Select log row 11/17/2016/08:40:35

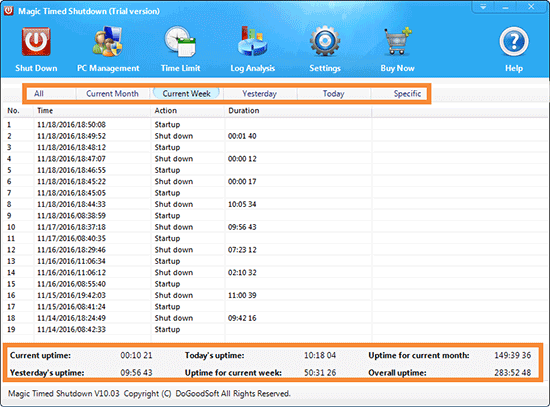tap(275, 239)
